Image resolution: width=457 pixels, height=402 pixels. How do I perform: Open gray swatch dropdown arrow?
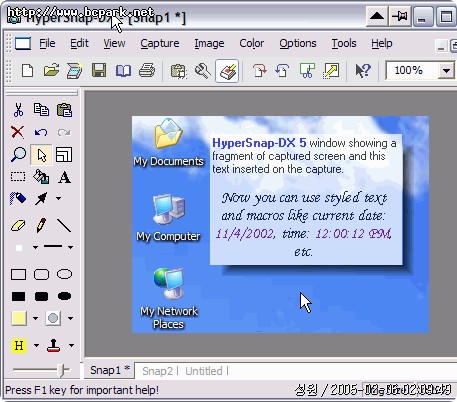(70, 318)
